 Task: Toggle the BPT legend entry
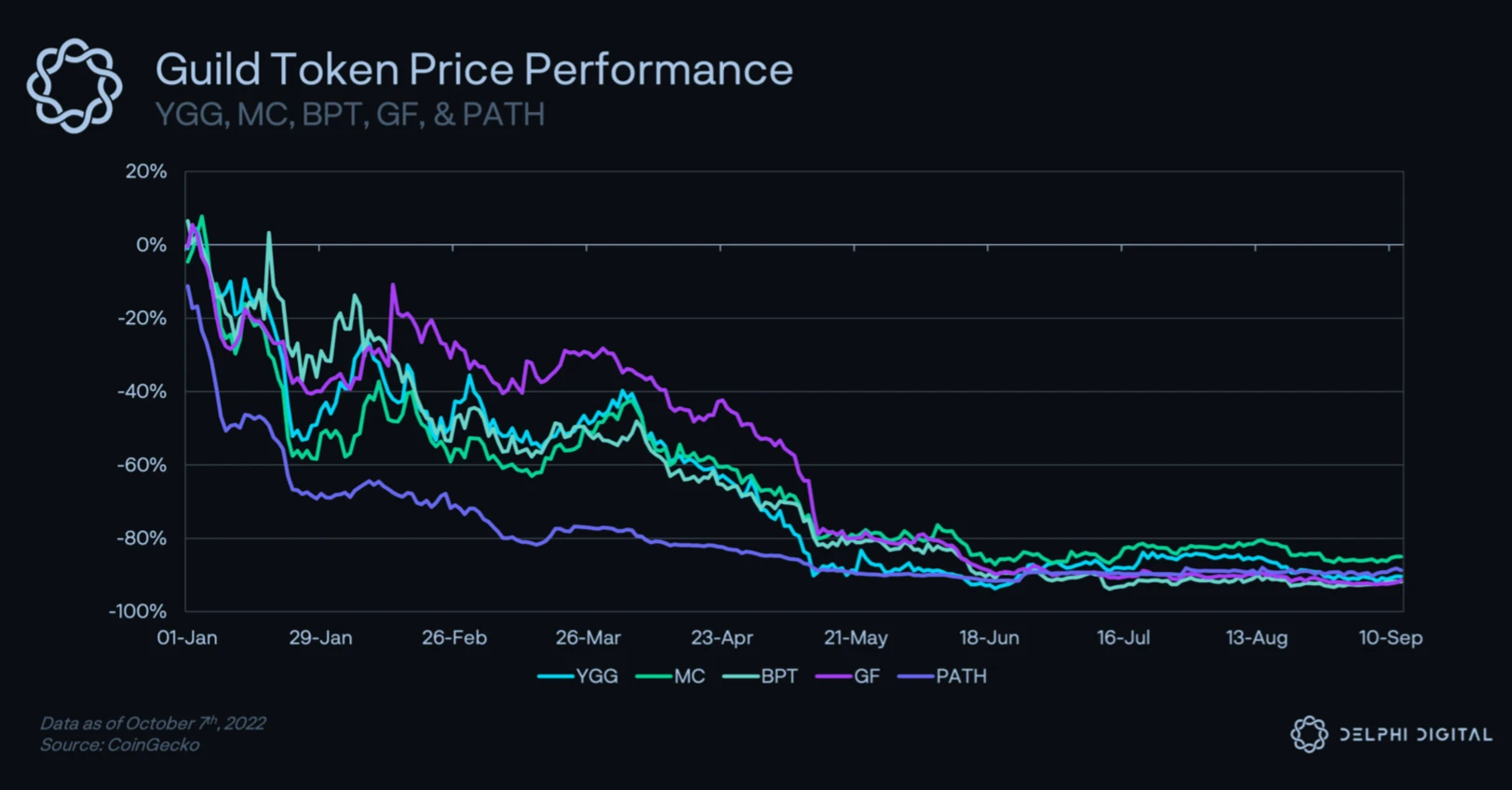(x=761, y=676)
